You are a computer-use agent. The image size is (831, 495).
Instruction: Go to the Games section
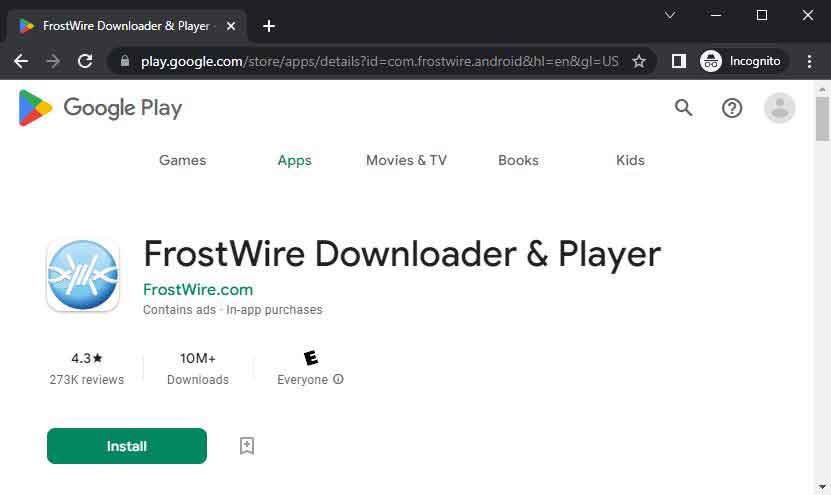coord(182,160)
